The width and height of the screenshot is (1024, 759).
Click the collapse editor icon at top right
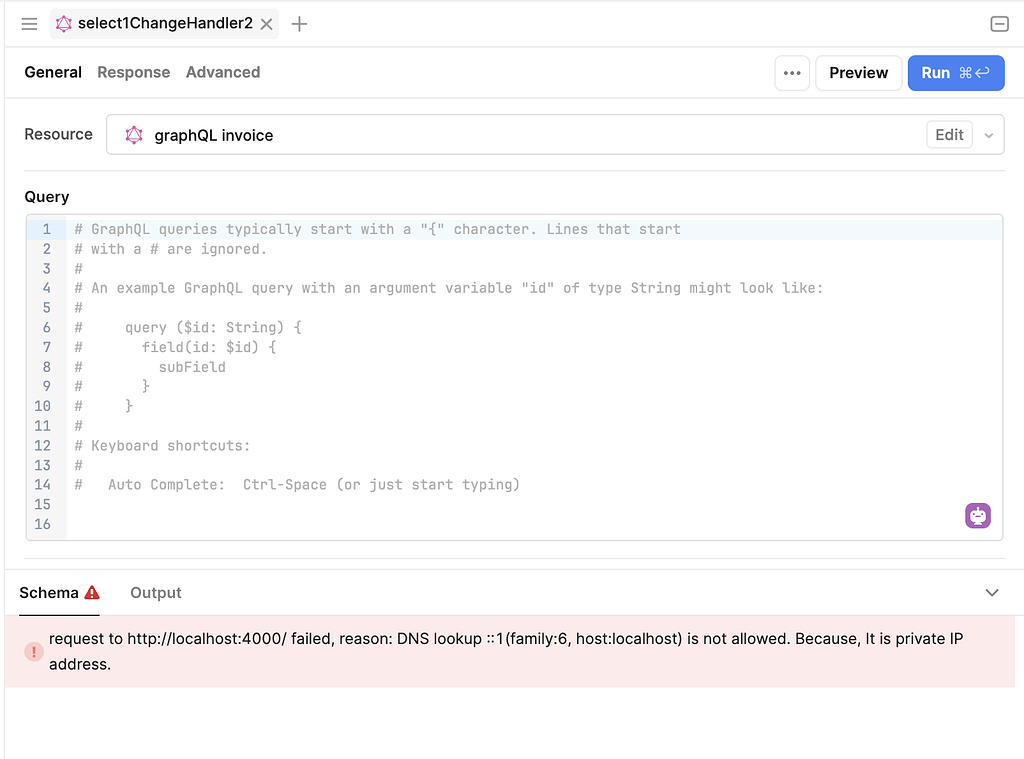point(999,23)
